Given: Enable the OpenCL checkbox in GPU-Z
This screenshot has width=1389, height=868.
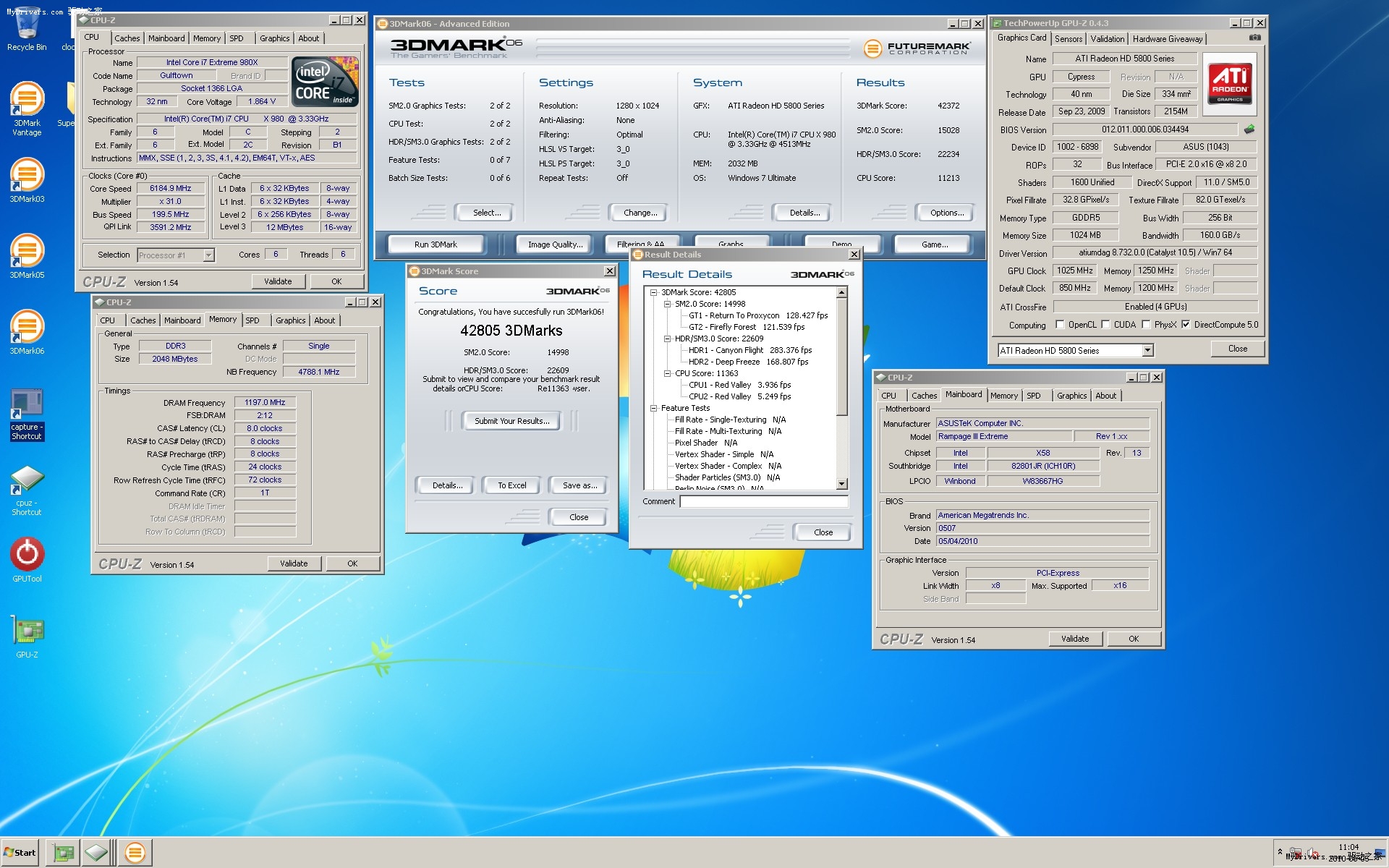Looking at the screenshot, I should (1060, 325).
